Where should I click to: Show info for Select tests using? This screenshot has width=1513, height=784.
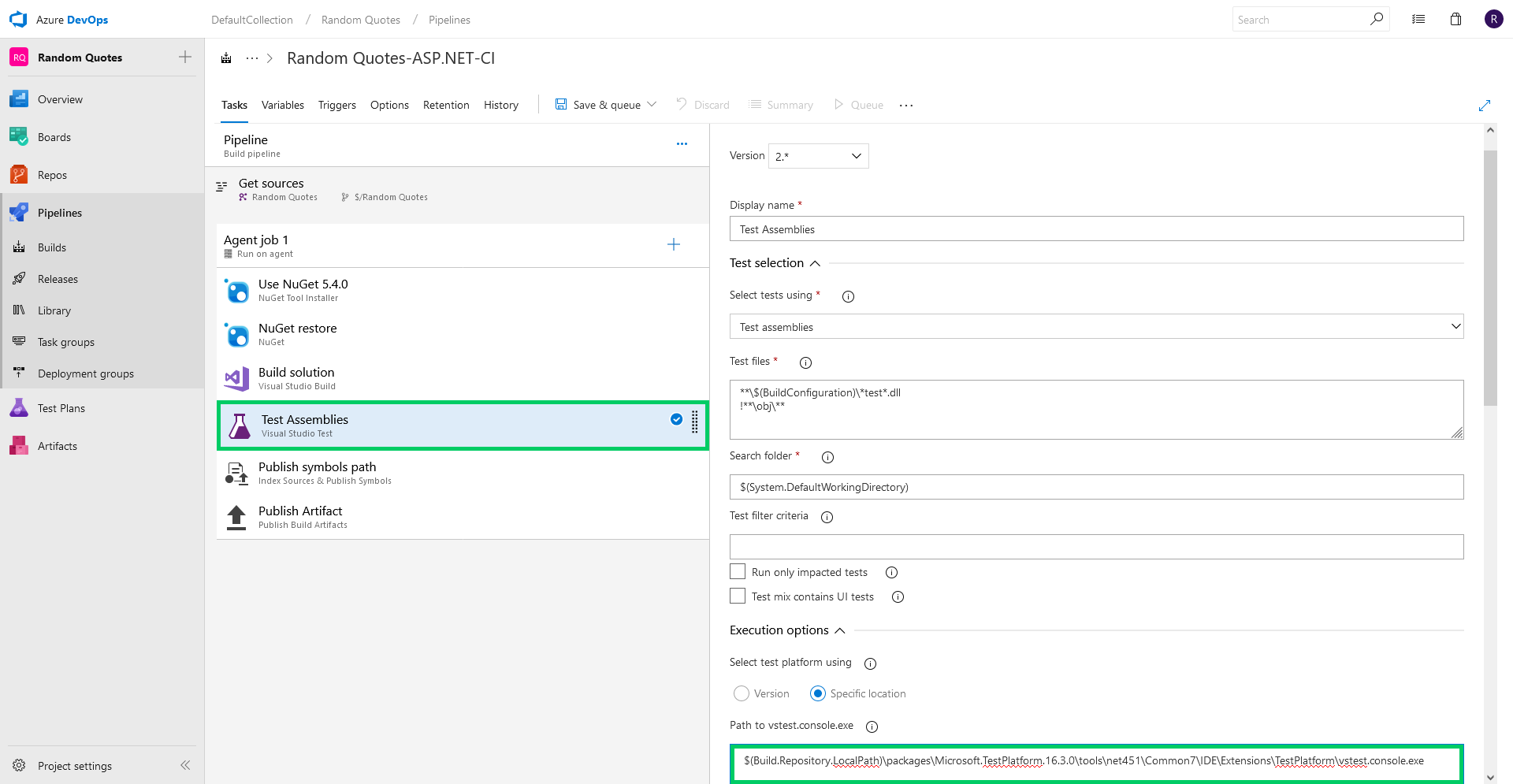point(848,296)
